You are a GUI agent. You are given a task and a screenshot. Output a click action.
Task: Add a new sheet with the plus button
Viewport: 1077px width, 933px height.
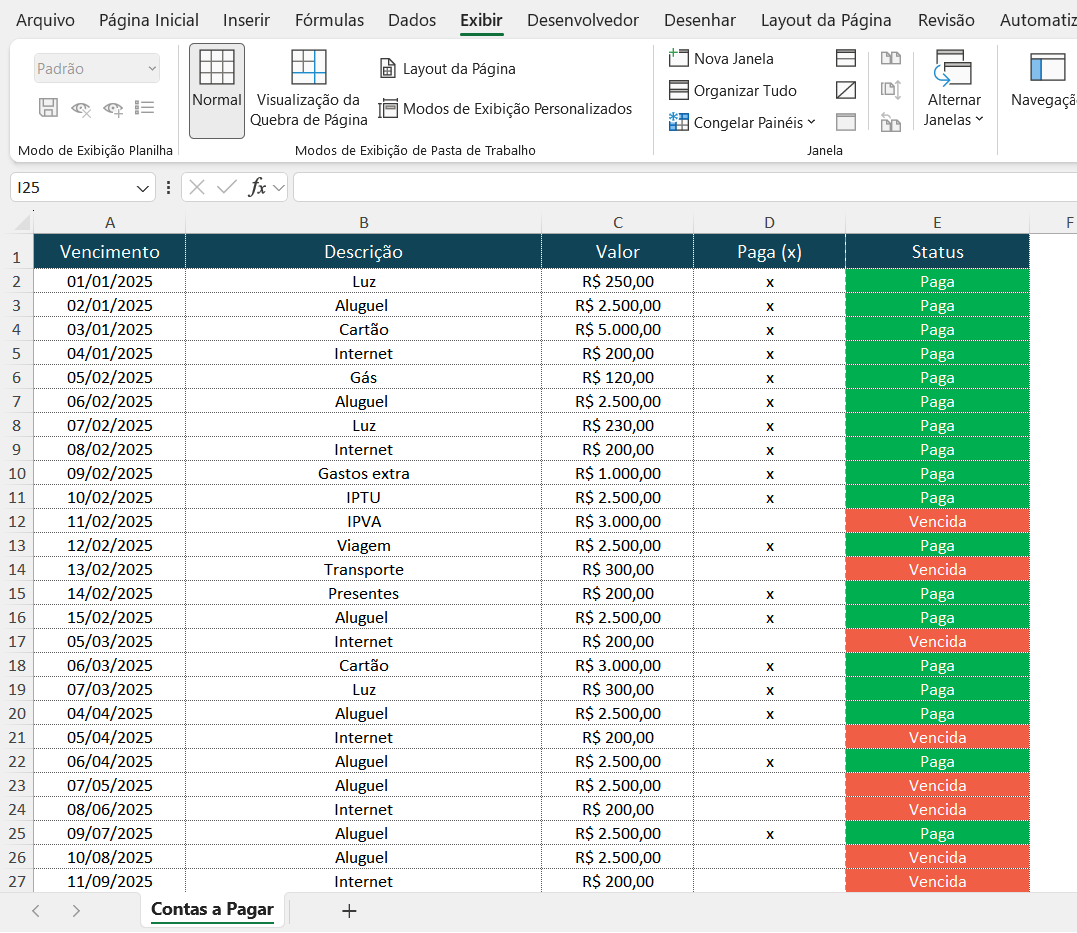coord(348,911)
